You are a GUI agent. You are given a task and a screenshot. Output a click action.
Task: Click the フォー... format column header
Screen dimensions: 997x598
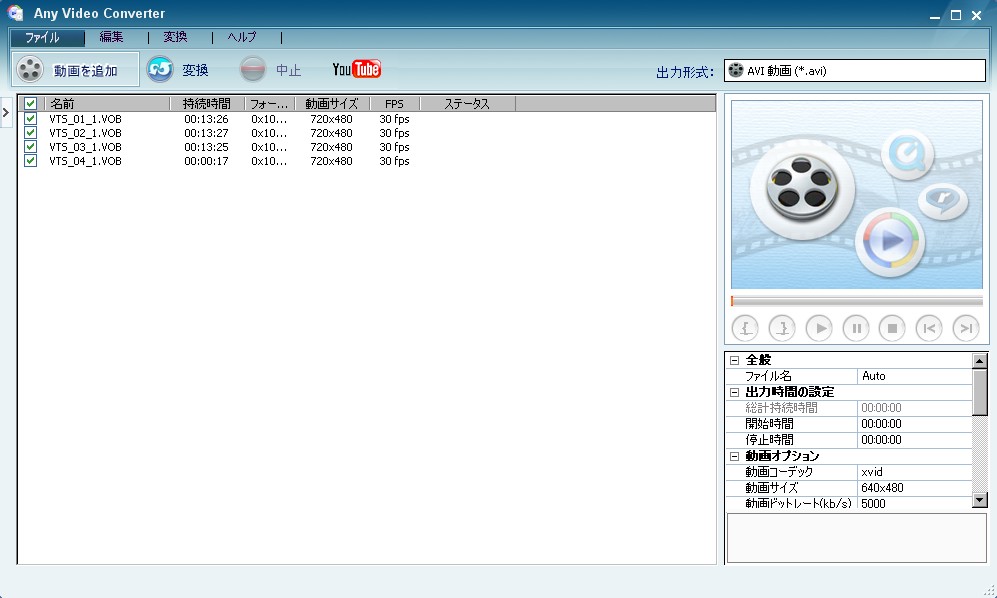tap(270, 103)
